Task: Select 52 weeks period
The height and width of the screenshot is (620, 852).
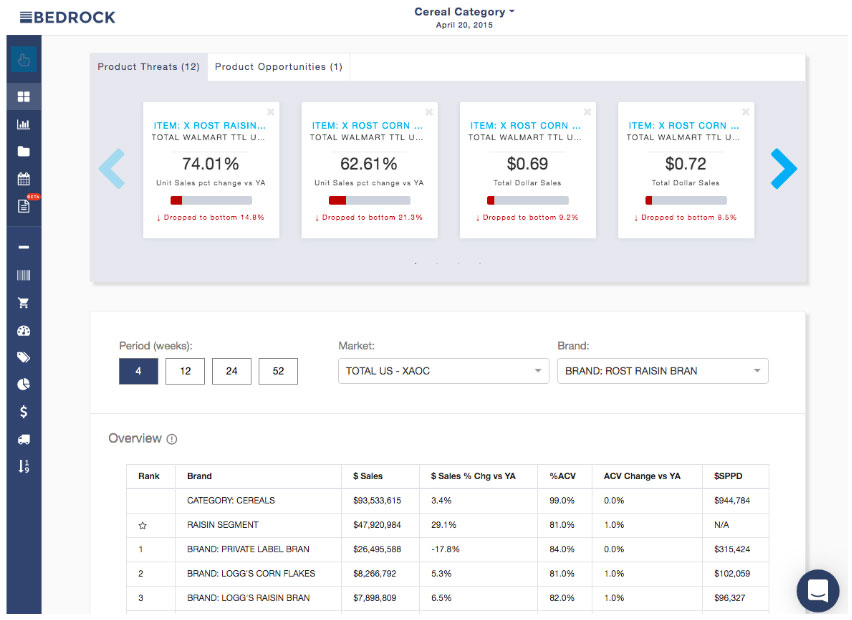Action: coord(278,371)
